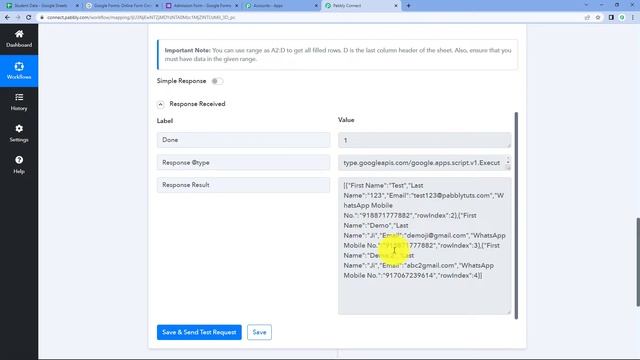640x360 pixels.
Task: Switch to the Admission Form Google Forms tab
Action: [202, 6]
